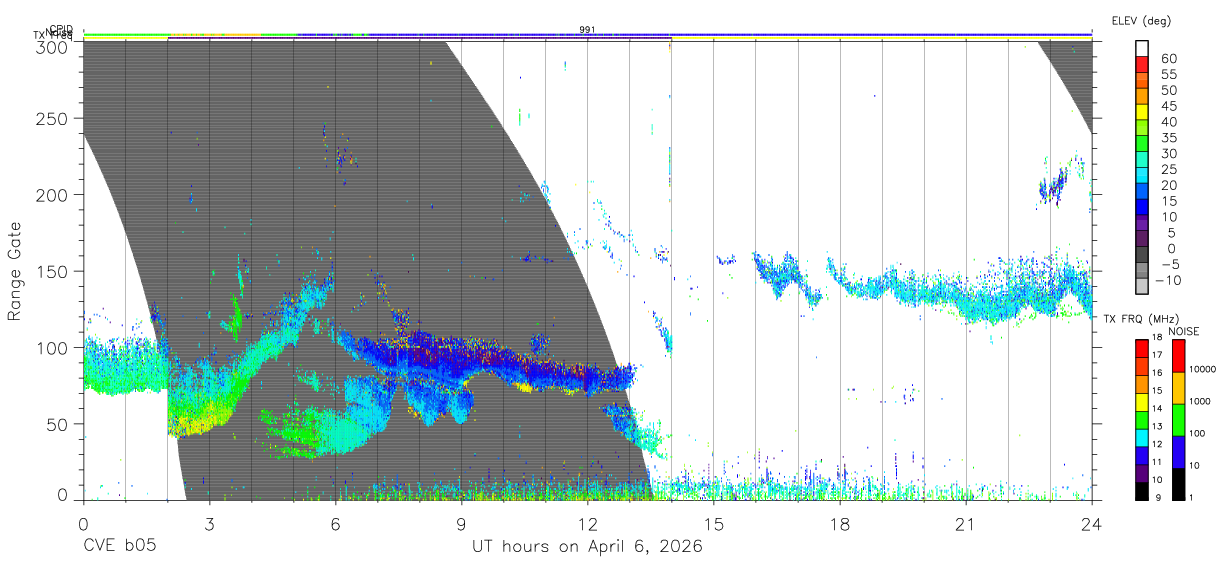Click y-axis tick label '100'

pos(52,347)
